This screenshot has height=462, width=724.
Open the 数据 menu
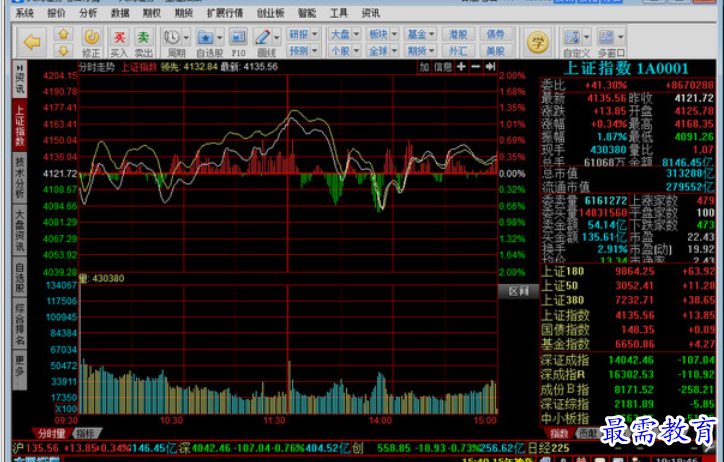[120, 13]
